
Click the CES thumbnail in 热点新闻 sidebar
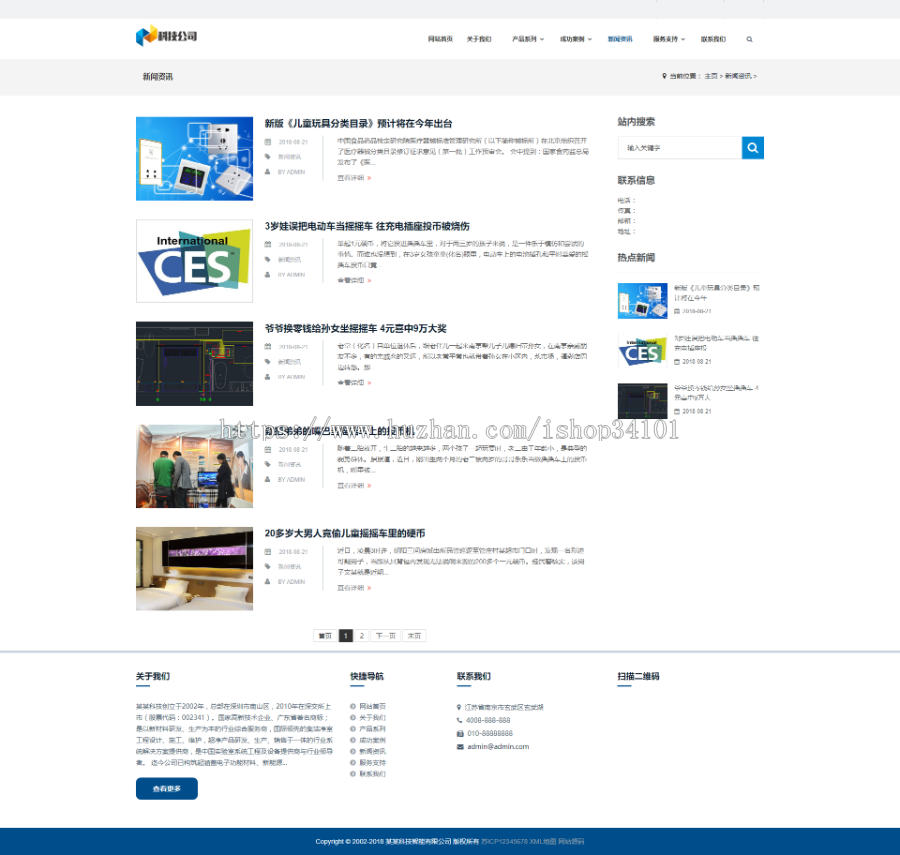(x=641, y=352)
